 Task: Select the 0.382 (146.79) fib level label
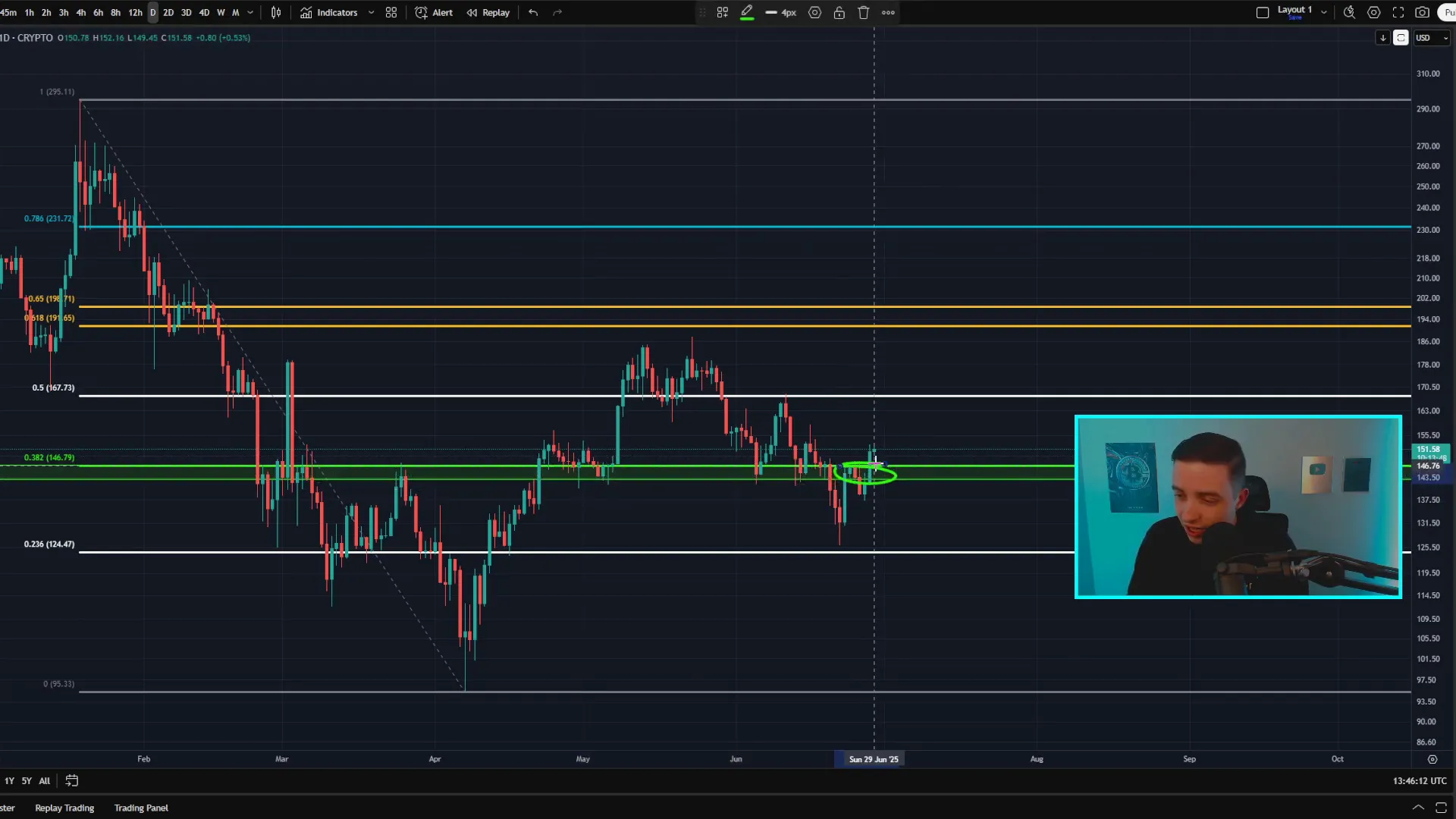coord(49,457)
